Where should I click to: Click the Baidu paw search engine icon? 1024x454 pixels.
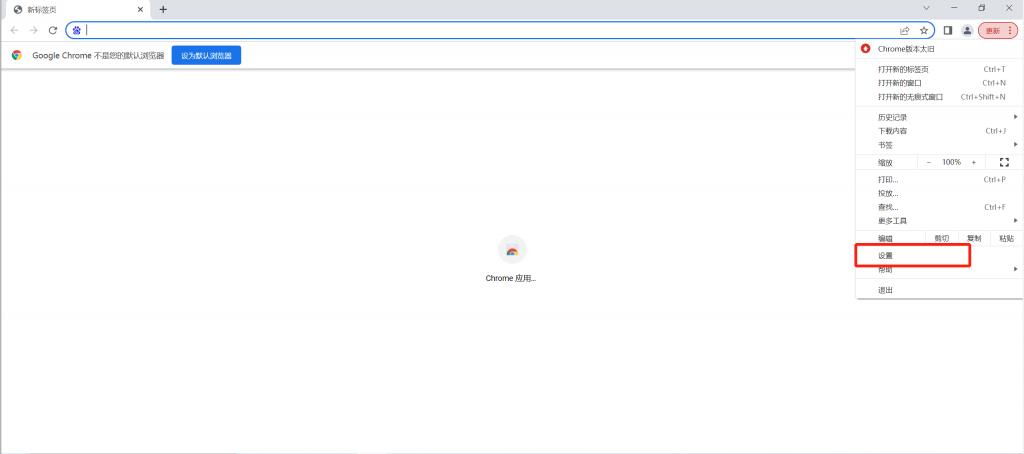76,30
